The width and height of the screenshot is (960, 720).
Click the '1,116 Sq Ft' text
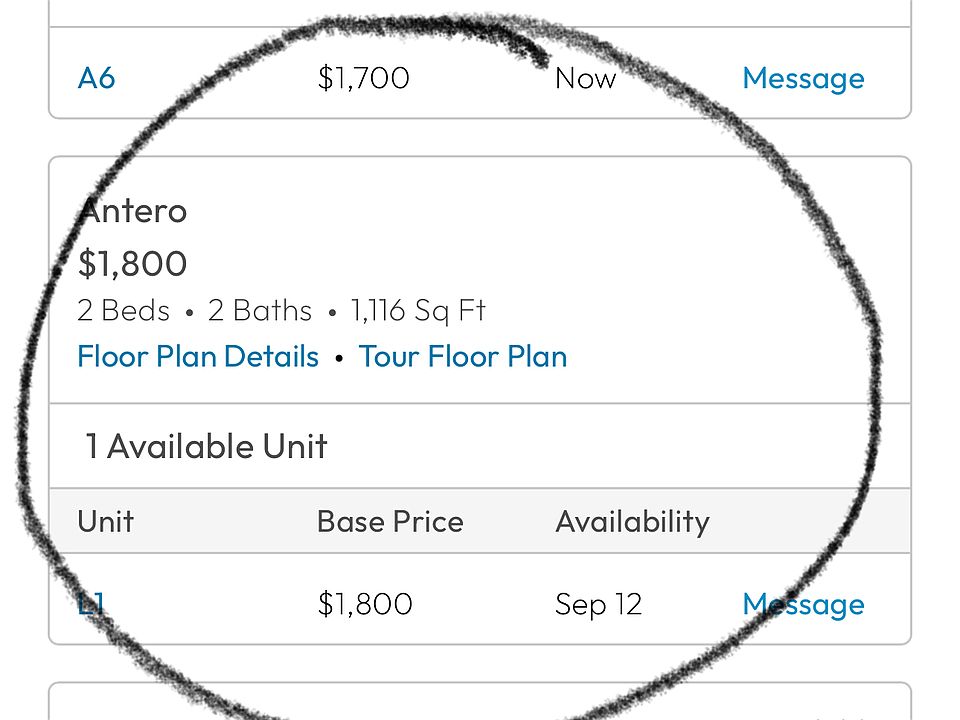(417, 311)
